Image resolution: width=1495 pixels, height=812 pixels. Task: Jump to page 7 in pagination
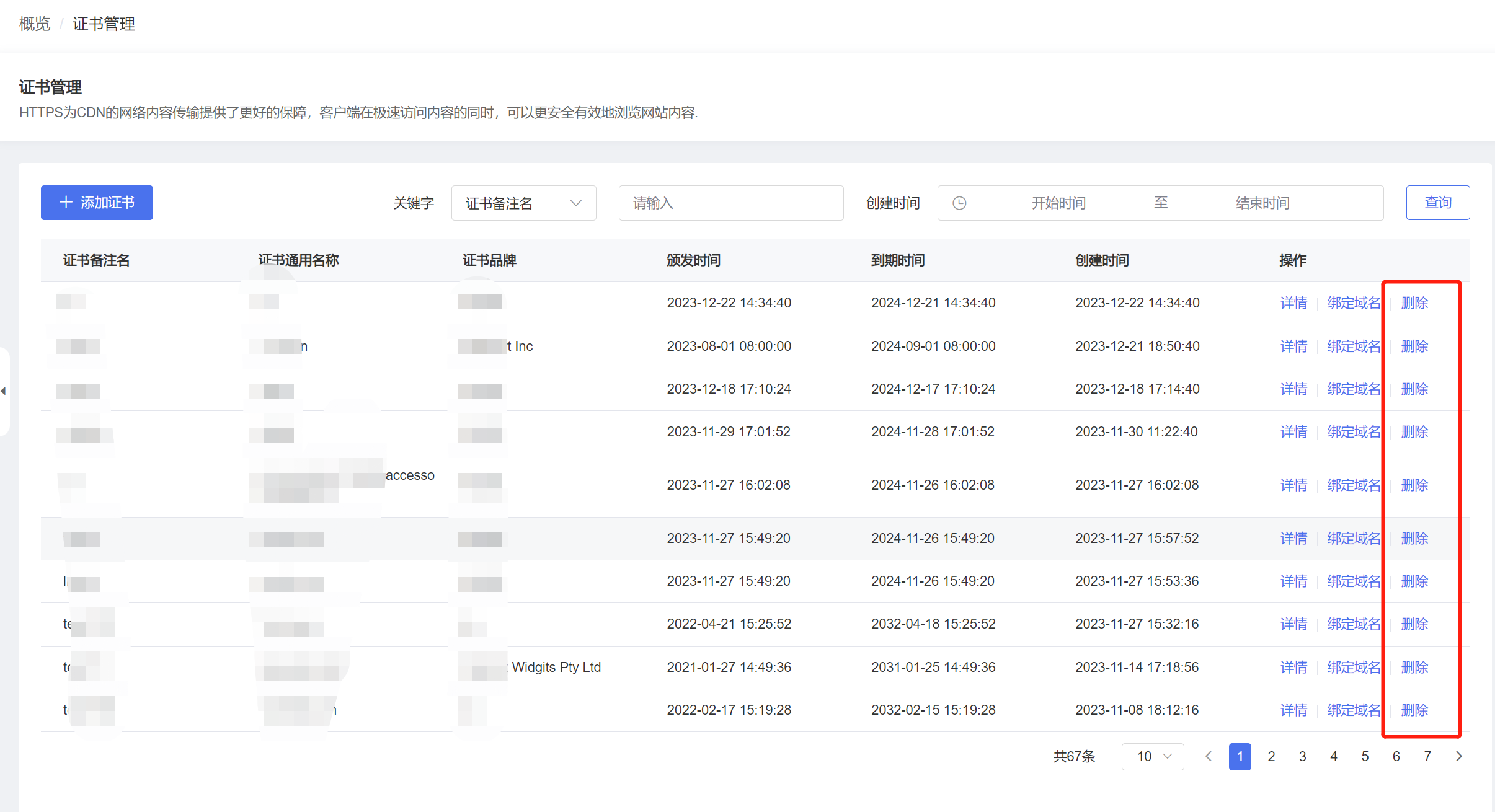1427,756
